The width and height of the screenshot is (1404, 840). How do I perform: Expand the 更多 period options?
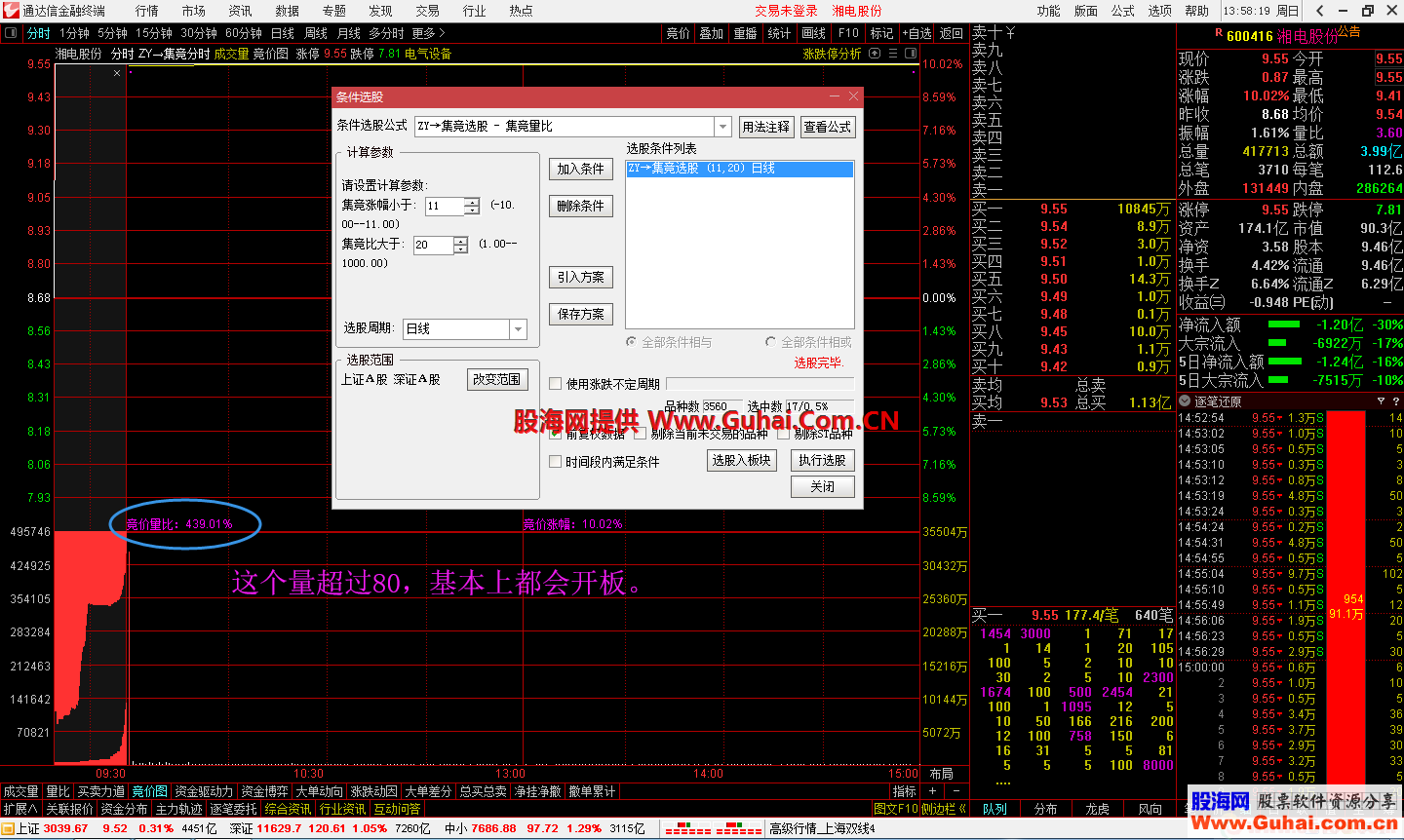(x=428, y=33)
